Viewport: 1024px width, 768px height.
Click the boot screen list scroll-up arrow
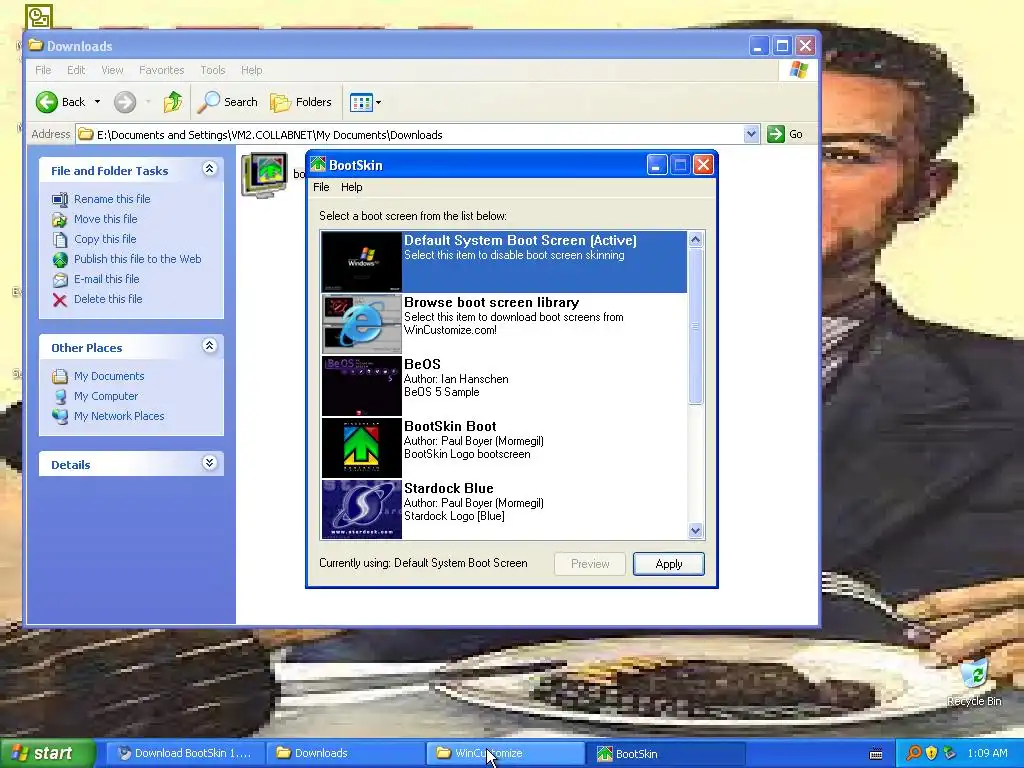coord(696,240)
